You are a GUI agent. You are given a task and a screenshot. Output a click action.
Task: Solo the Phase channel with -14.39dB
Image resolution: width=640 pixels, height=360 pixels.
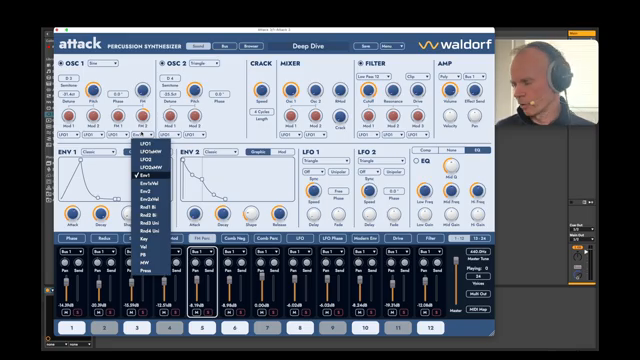coord(77,312)
